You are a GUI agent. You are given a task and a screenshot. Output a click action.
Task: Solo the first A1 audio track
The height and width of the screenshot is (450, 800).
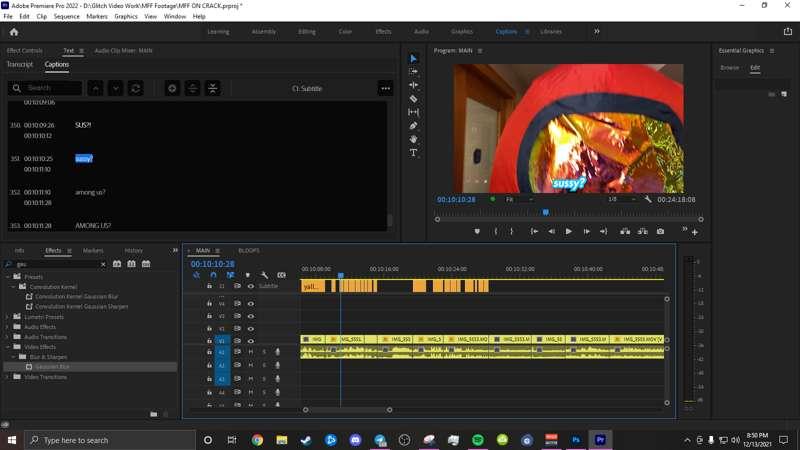[264, 352]
